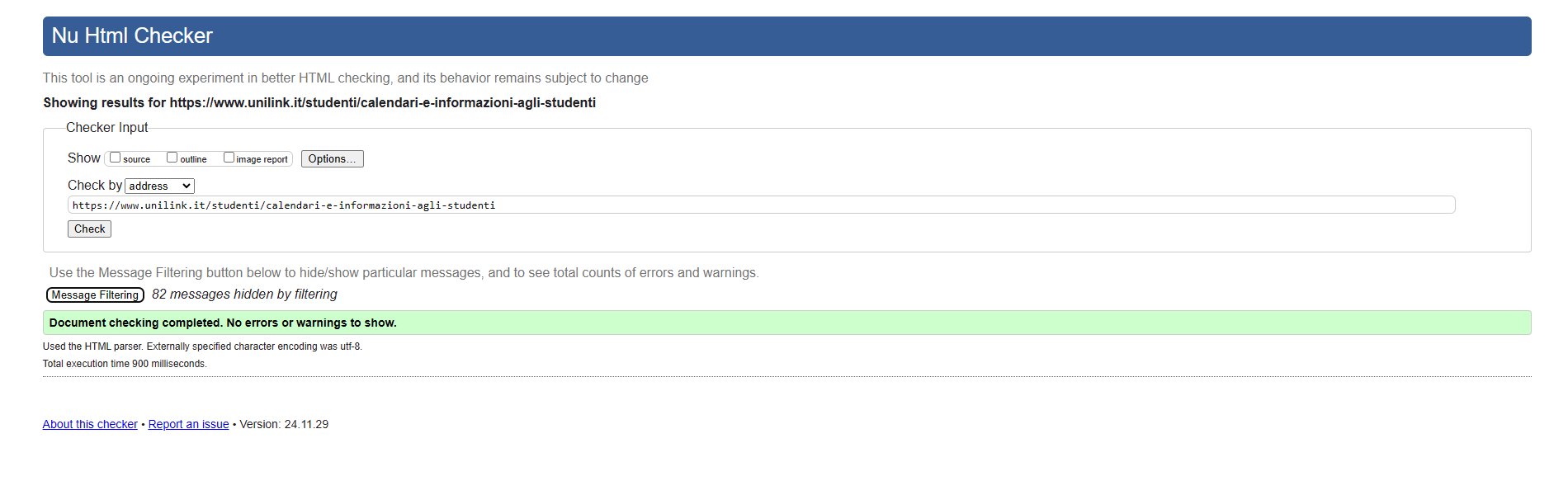1568x495 pixels.
Task: Follow the Report an issue link
Action: pos(188,424)
